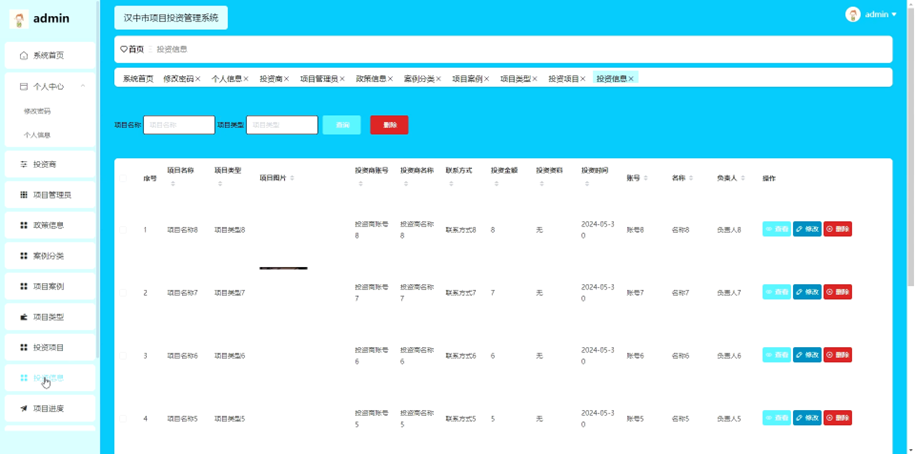Select 项目类型 in the sidebar
Viewport: 915px width, 454px height.
(x=50, y=317)
